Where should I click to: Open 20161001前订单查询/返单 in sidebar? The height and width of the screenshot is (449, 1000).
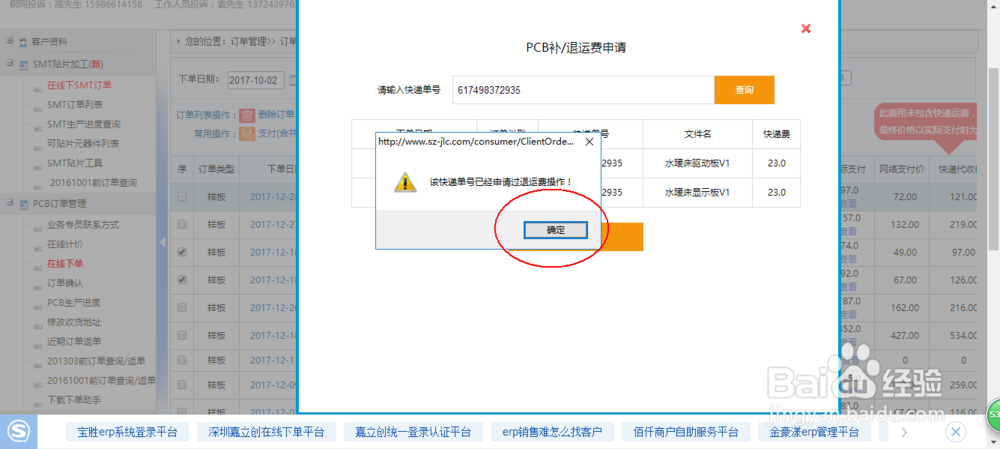point(101,381)
